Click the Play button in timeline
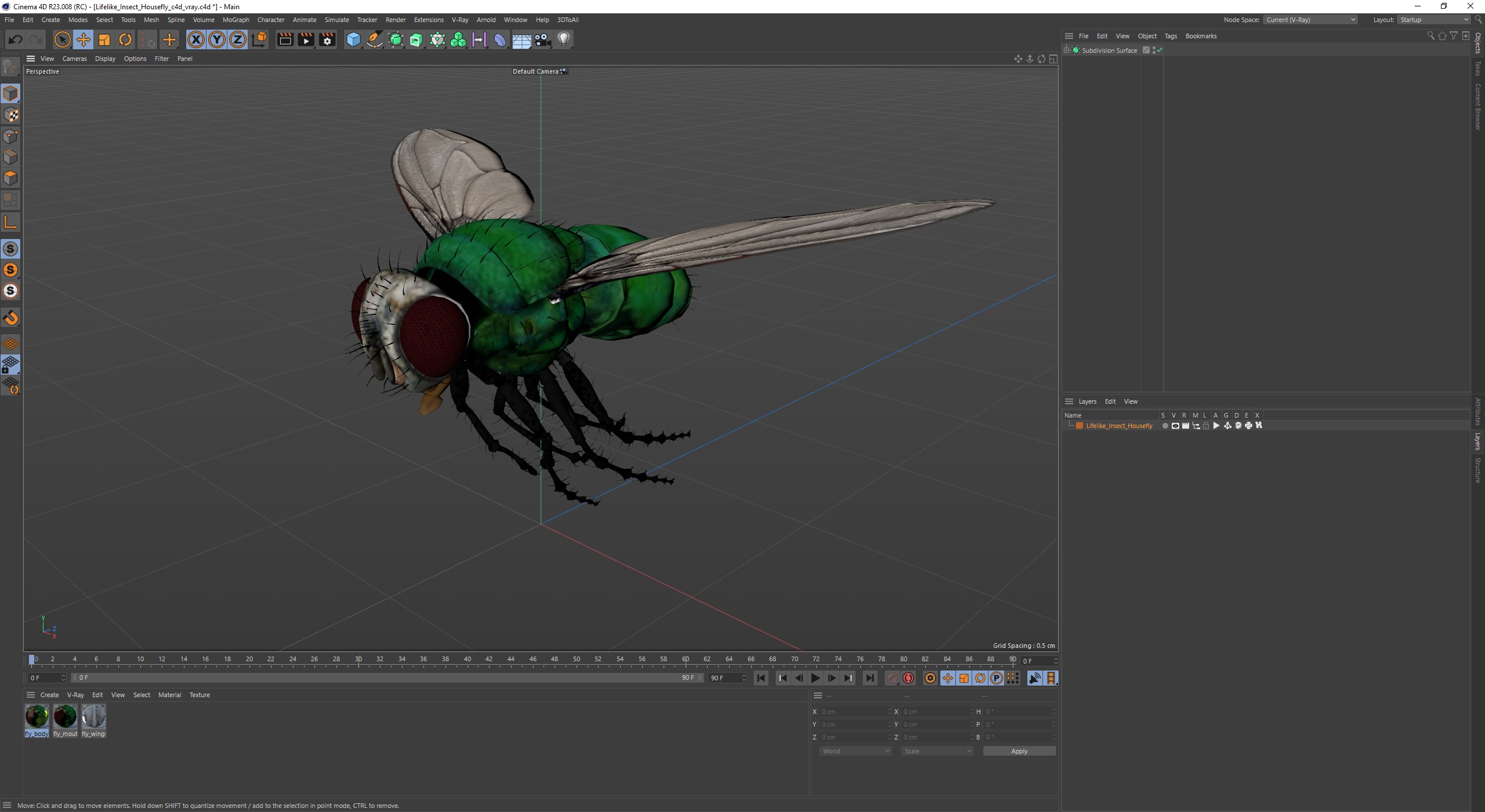Image resolution: width=1485 pixels, height=812 pixels. tap(816, 678)
